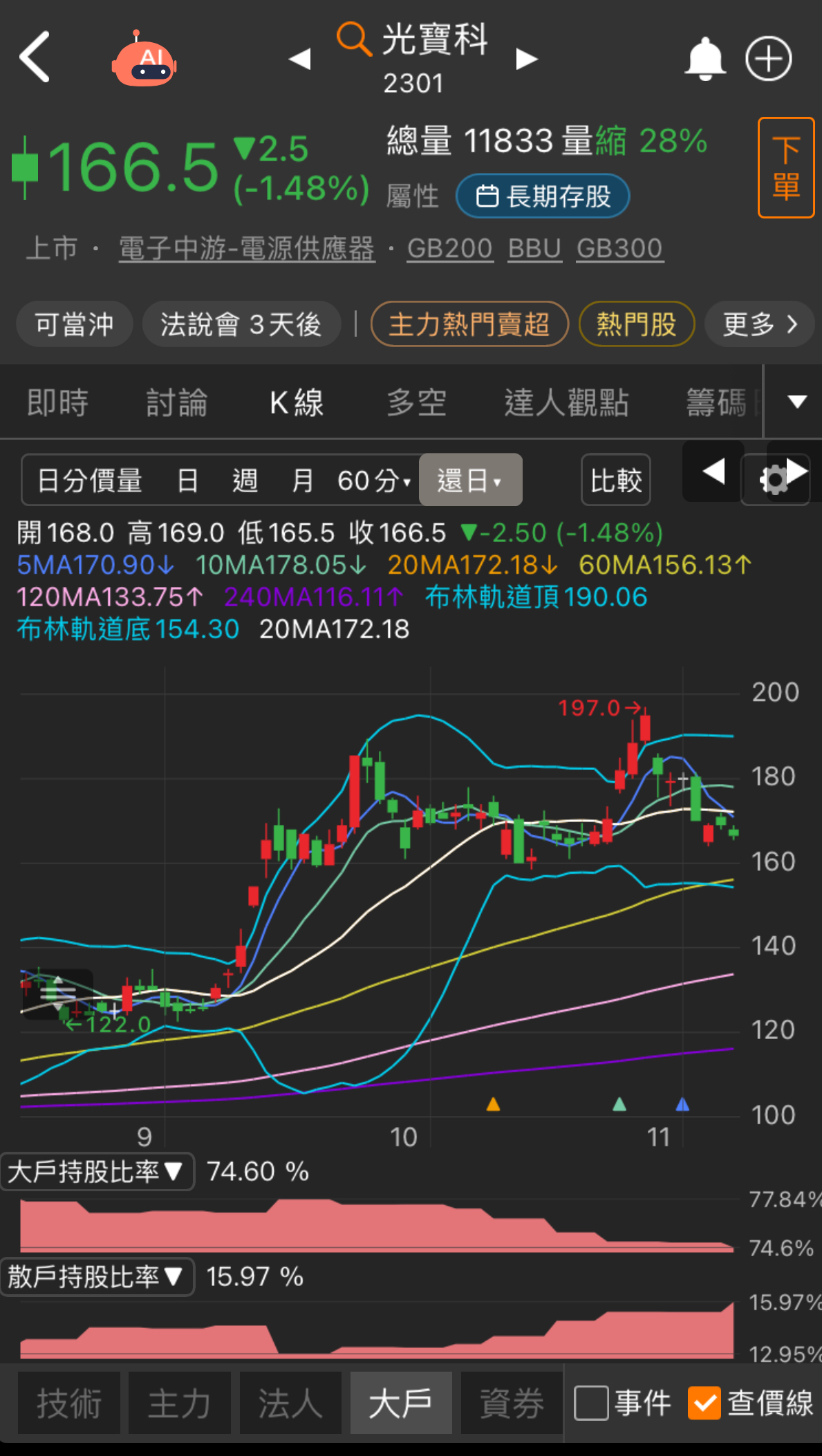Tap the 60MA156.13 moving average label
The image size is (822, 1456).
665,565
